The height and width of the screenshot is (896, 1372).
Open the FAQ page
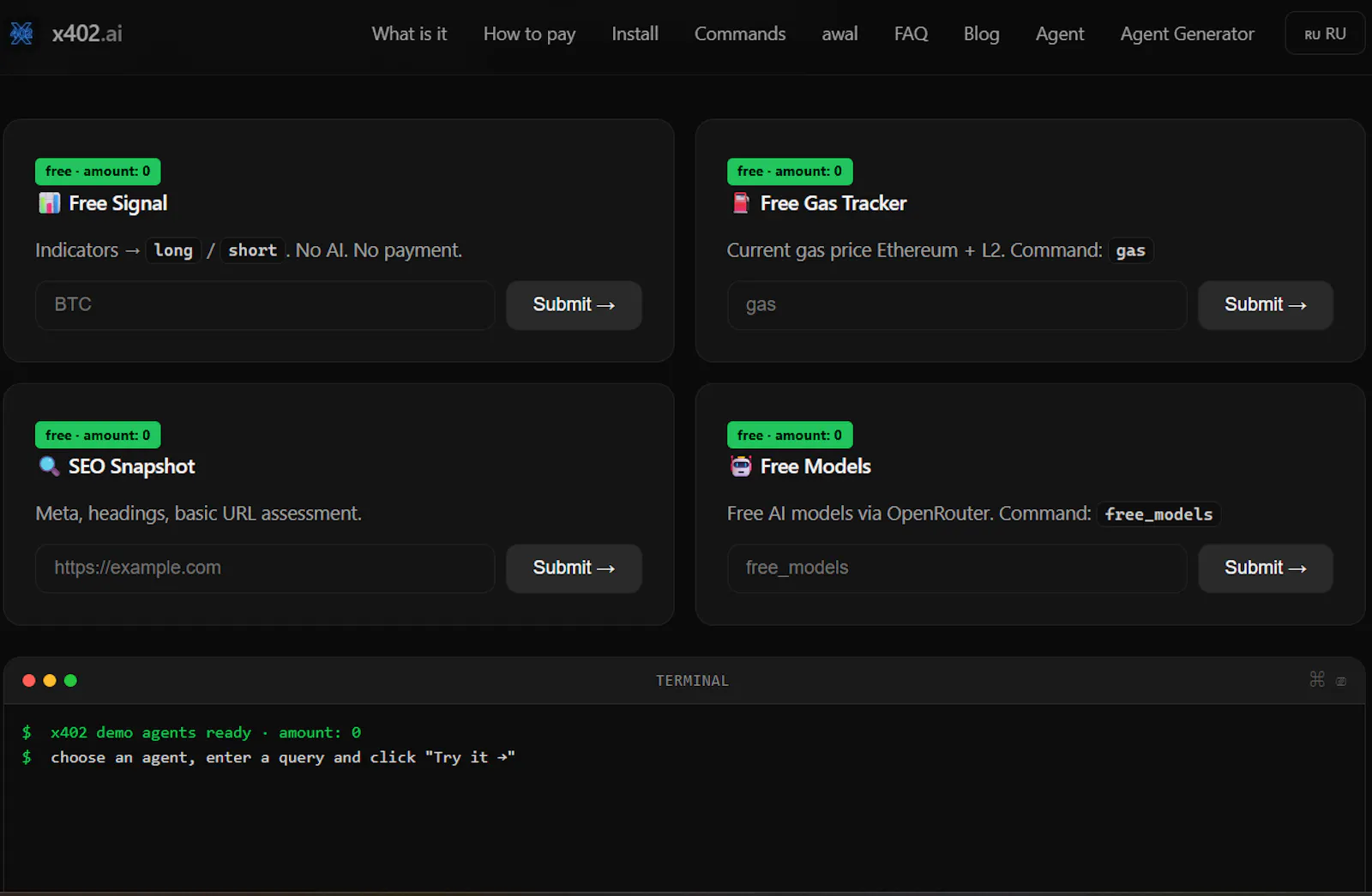point(911,33)
